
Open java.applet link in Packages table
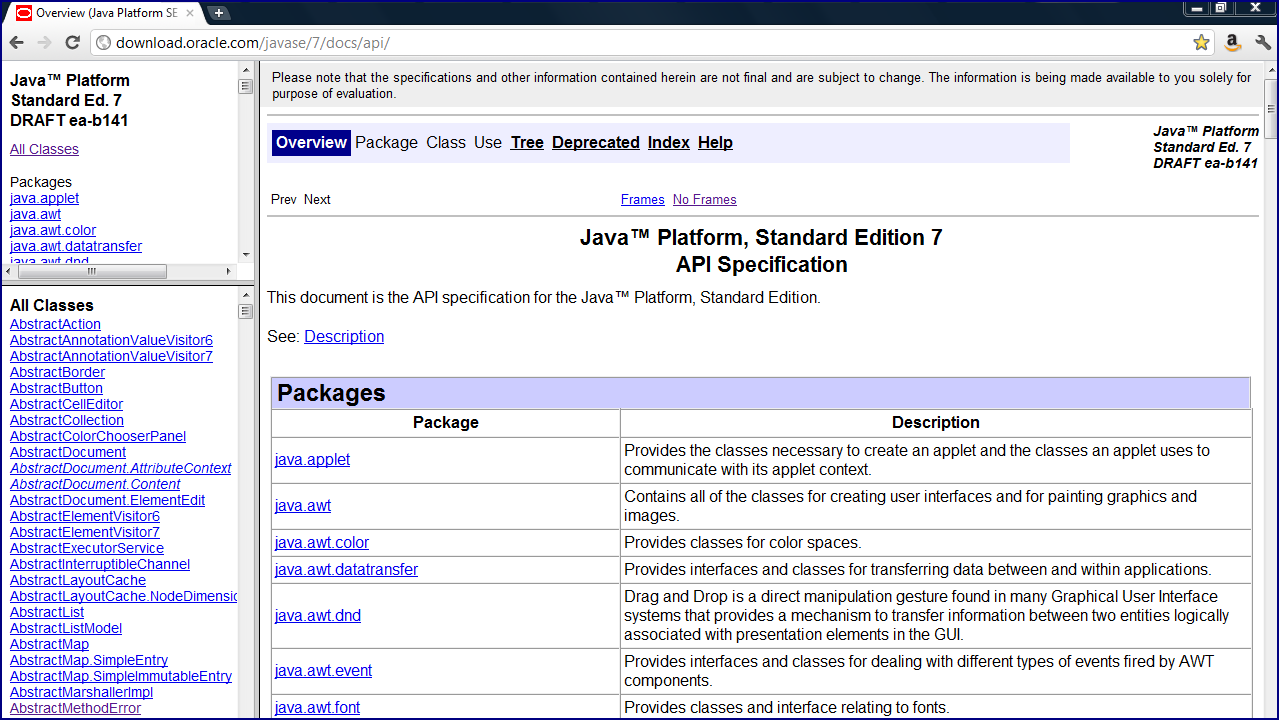(312, 460)
